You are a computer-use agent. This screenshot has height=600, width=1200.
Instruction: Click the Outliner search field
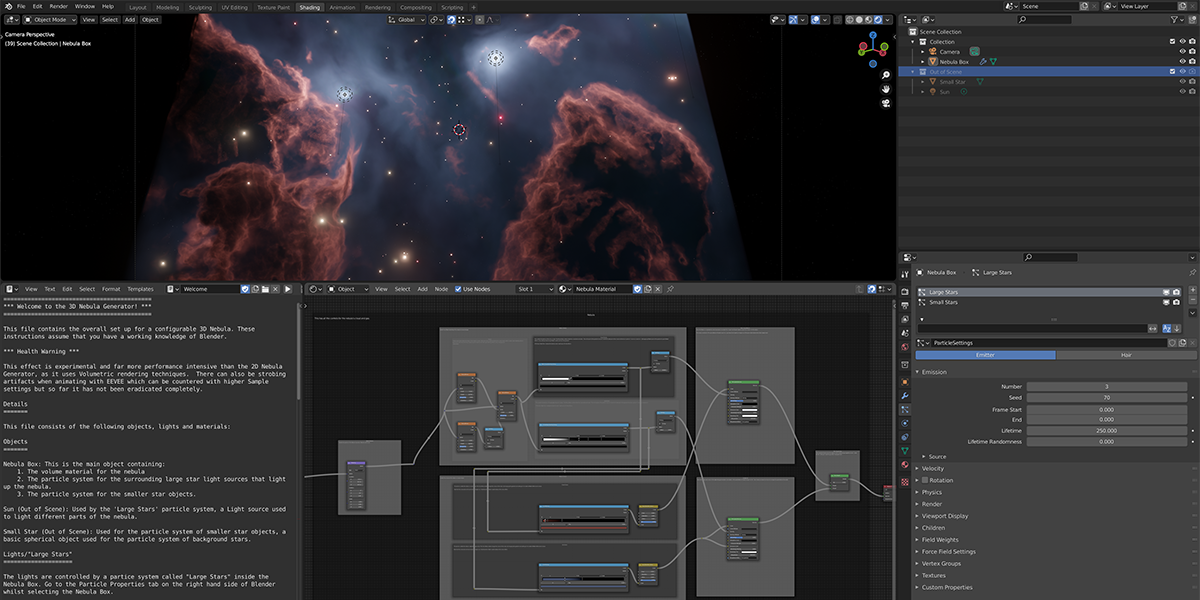[x=1045, y=19]
